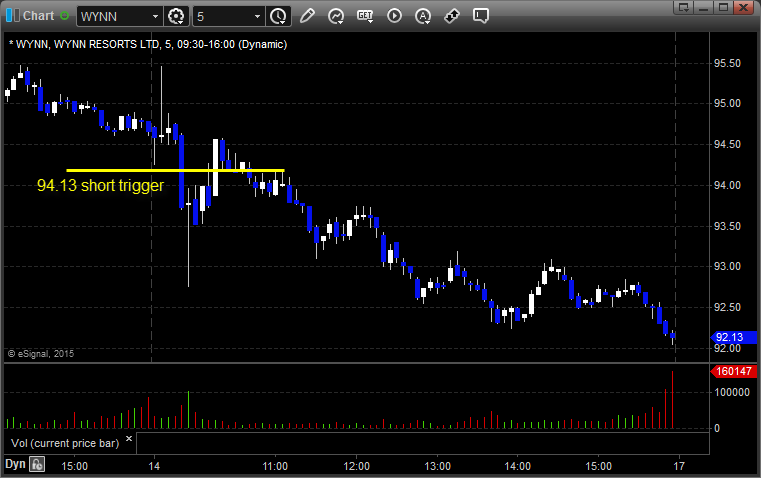Click the 11:00 time axis label
Image resolution: width=761 pixels, height=478 pixels.
click(275, 466)
